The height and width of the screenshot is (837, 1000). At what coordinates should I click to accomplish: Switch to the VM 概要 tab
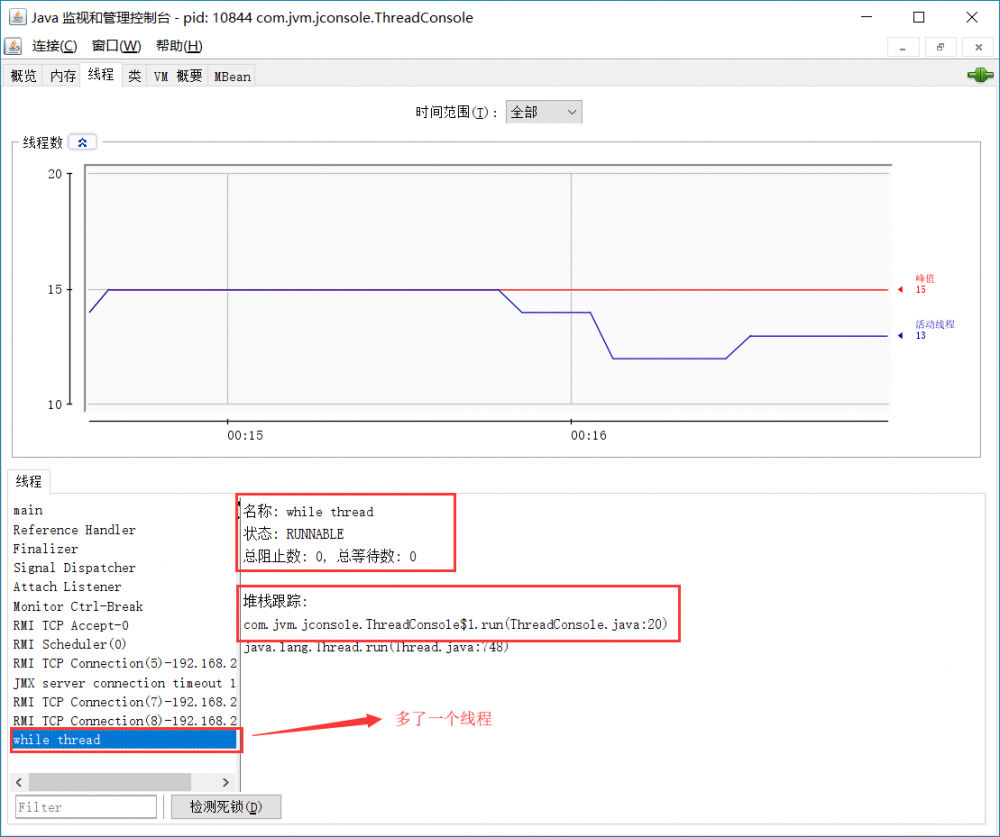(177, 76)
